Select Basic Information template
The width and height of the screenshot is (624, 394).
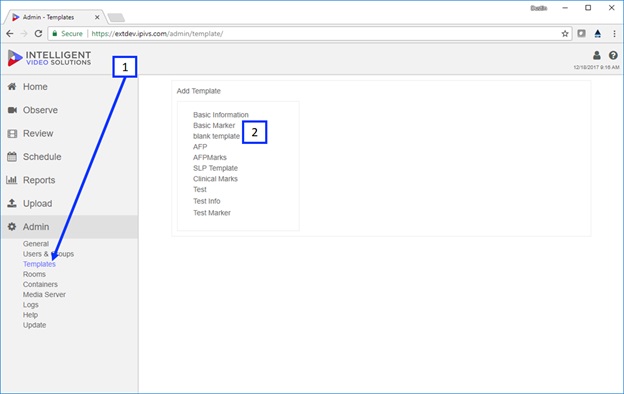click(221, 115)
